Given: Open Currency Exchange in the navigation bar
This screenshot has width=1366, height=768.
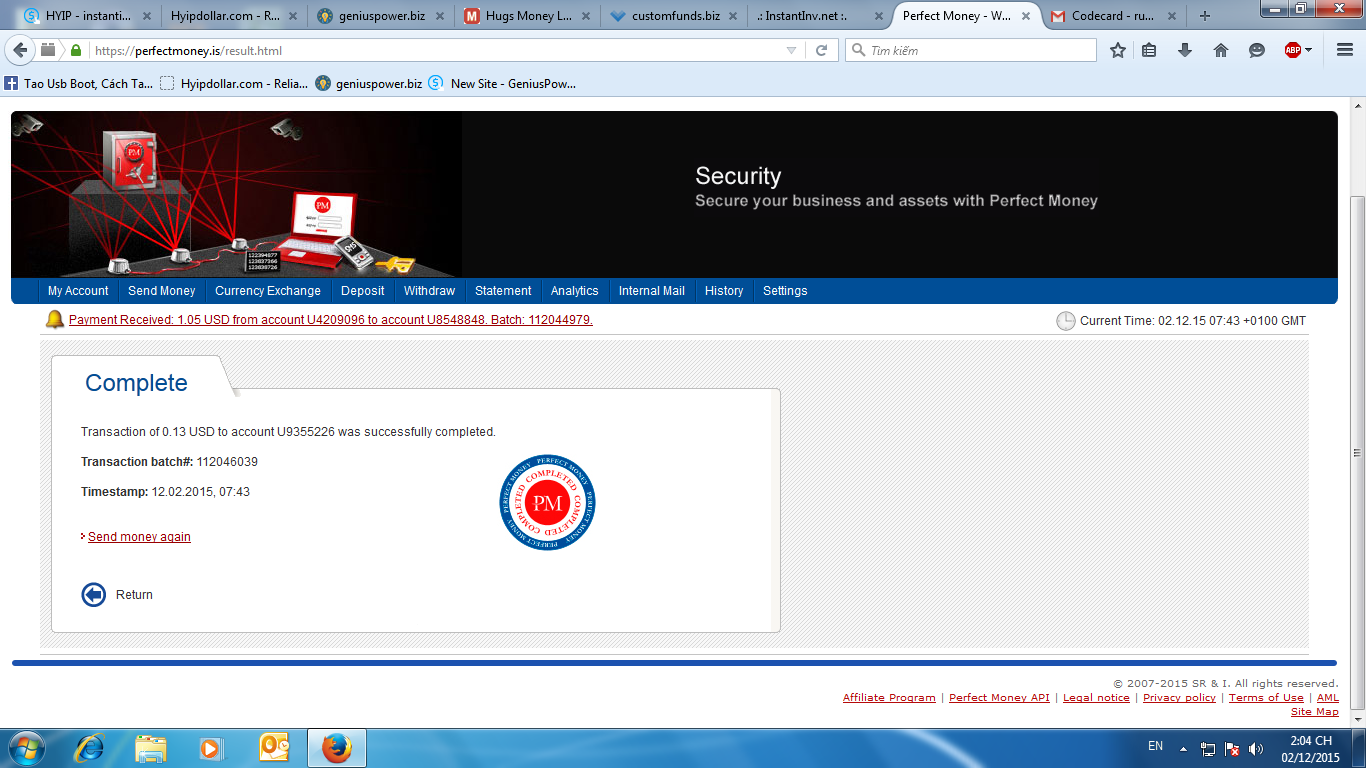Looking at the screenshot, I should click(268, 291).
